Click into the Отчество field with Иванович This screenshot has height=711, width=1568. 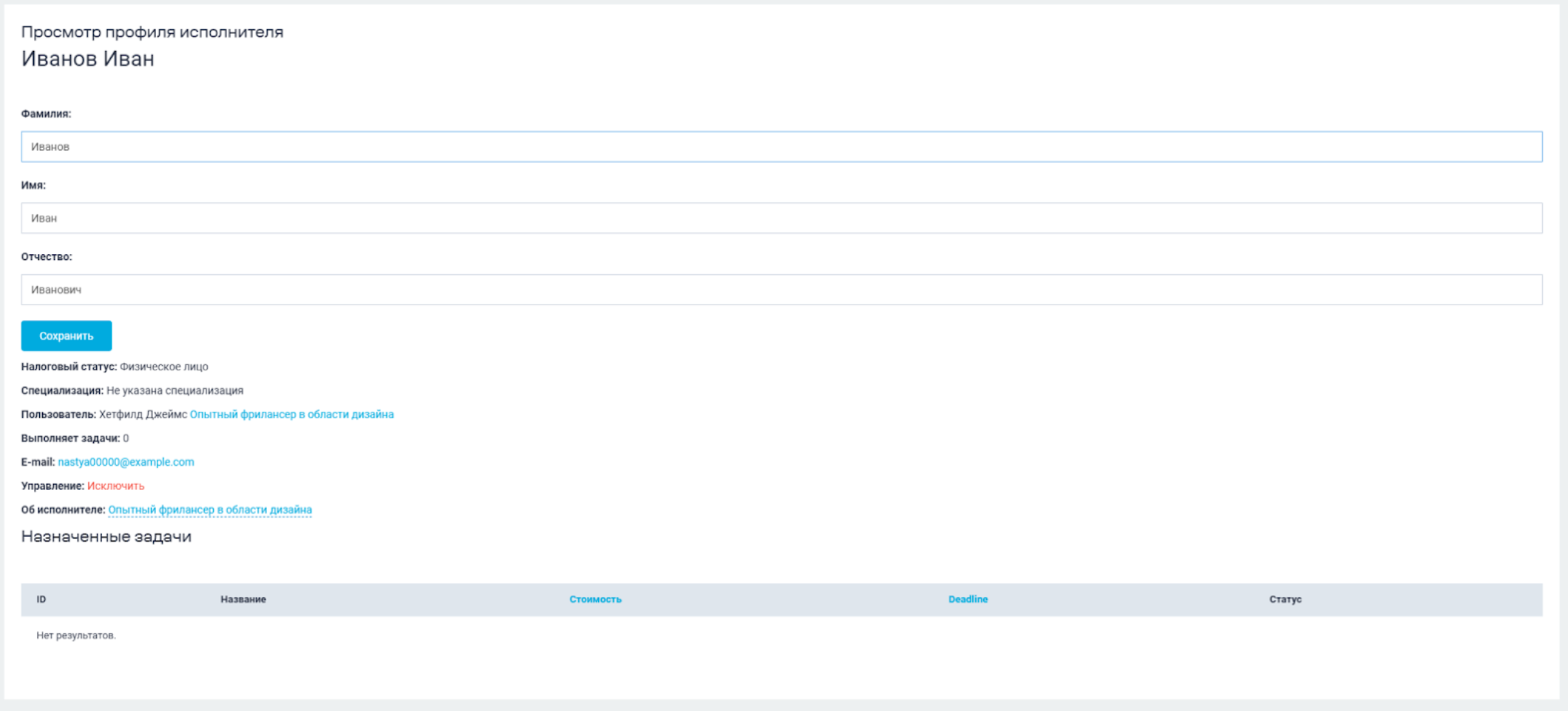(x=781, y=290)
